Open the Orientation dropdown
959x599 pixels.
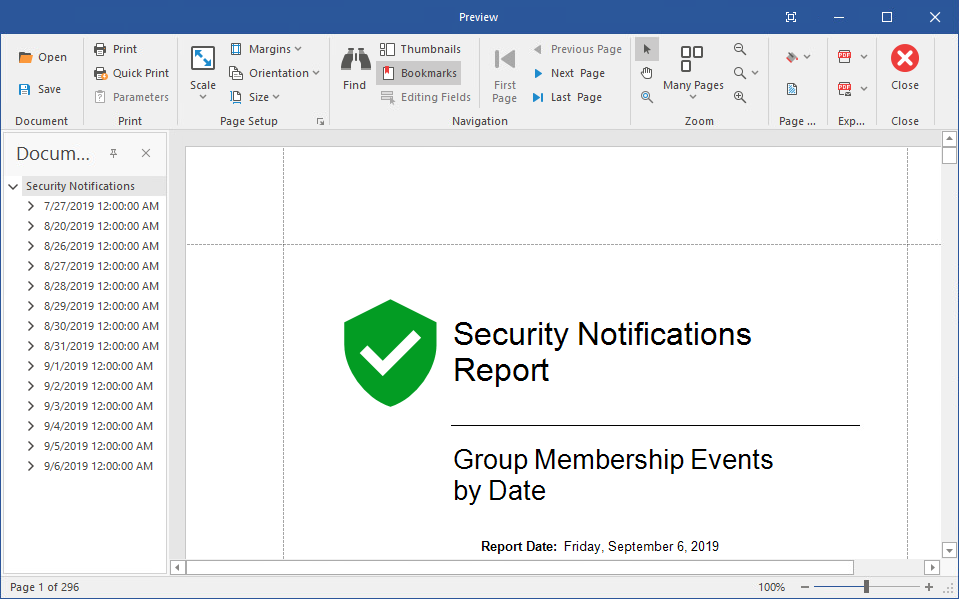pos(274,73)
